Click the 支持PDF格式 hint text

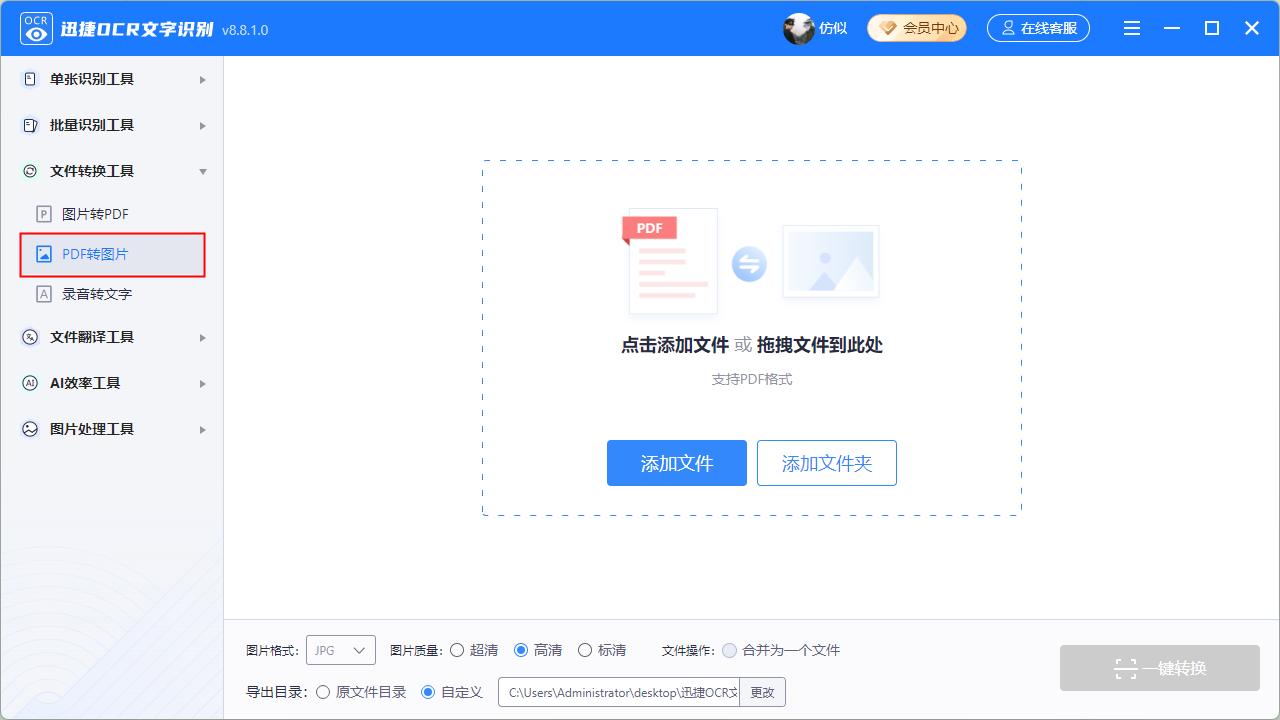point(752,380)
